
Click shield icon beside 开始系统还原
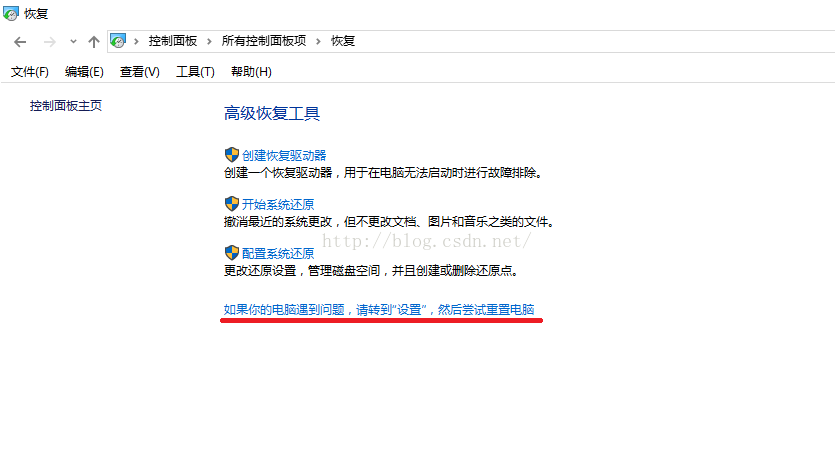click(x=232, y=204)
